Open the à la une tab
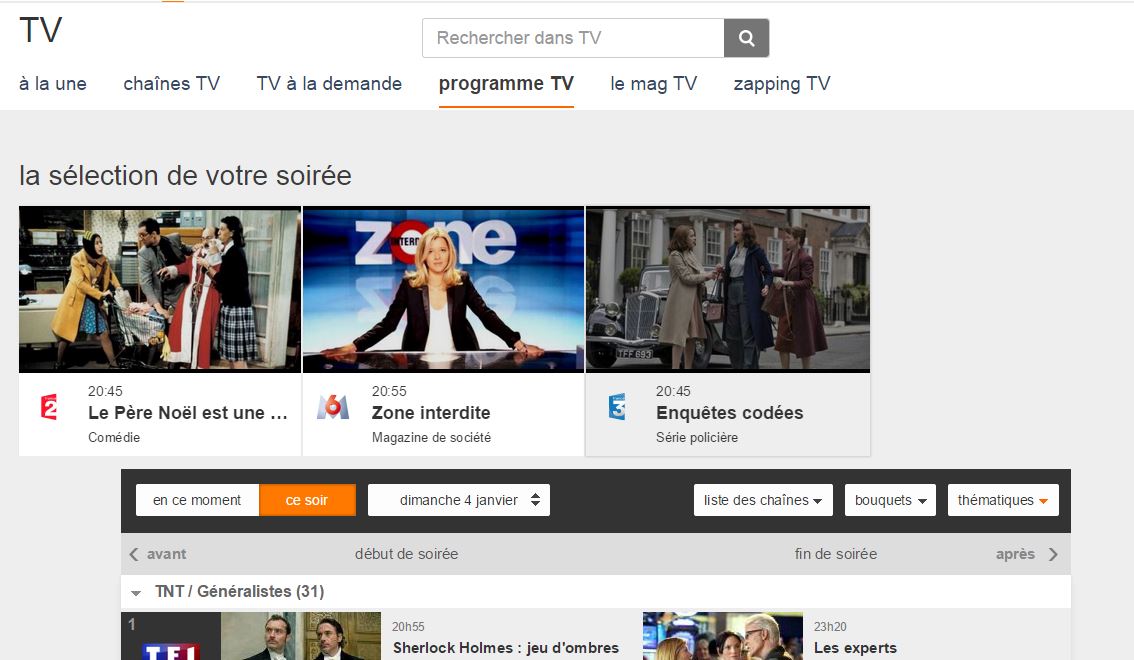The image size is (1134, 660). (53, 84)
